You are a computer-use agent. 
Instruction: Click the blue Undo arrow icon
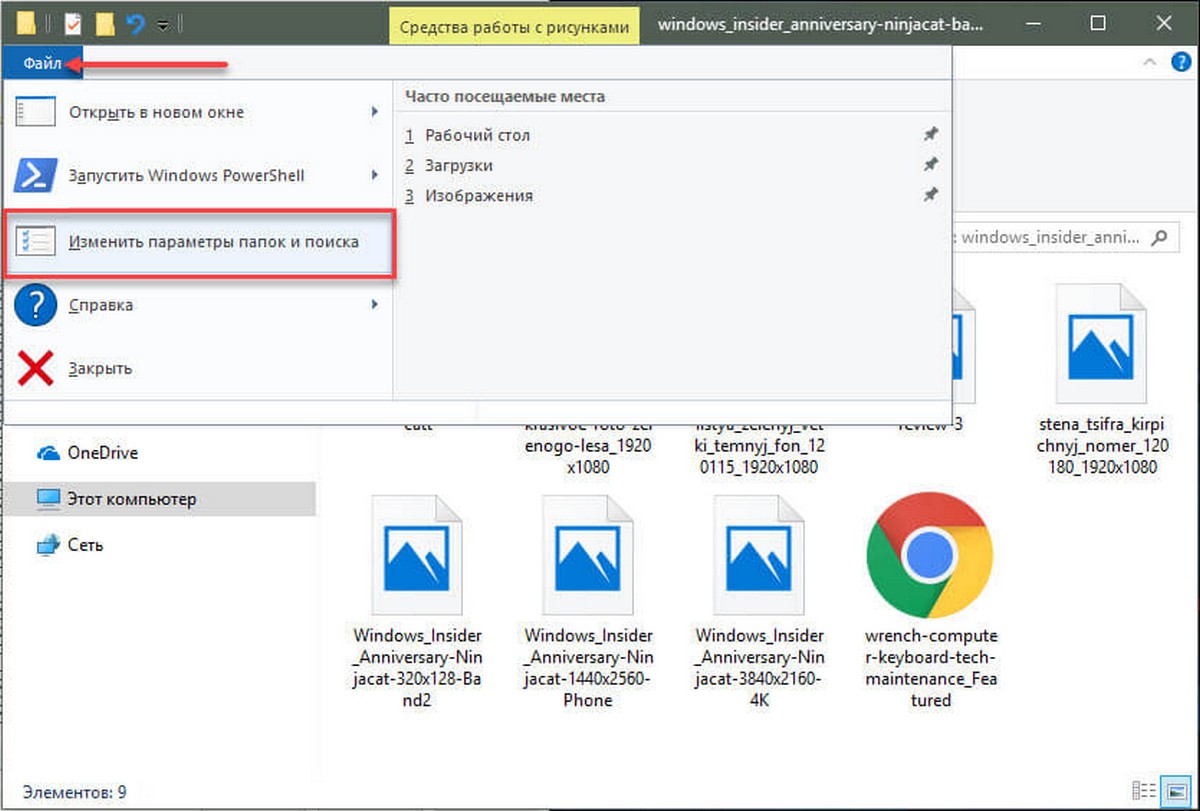point(134,23)
